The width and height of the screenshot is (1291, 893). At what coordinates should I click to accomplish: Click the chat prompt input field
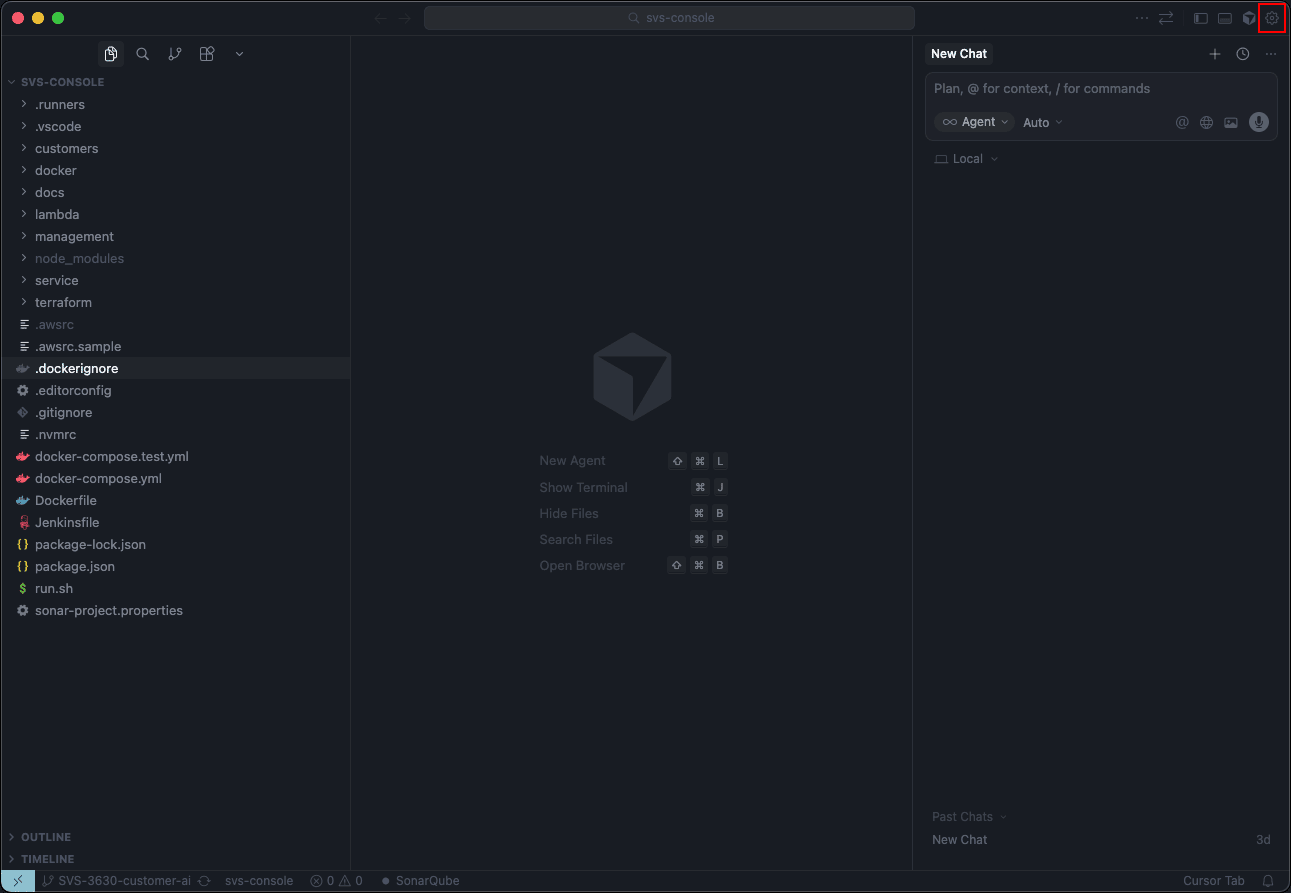coord(1100,89)
